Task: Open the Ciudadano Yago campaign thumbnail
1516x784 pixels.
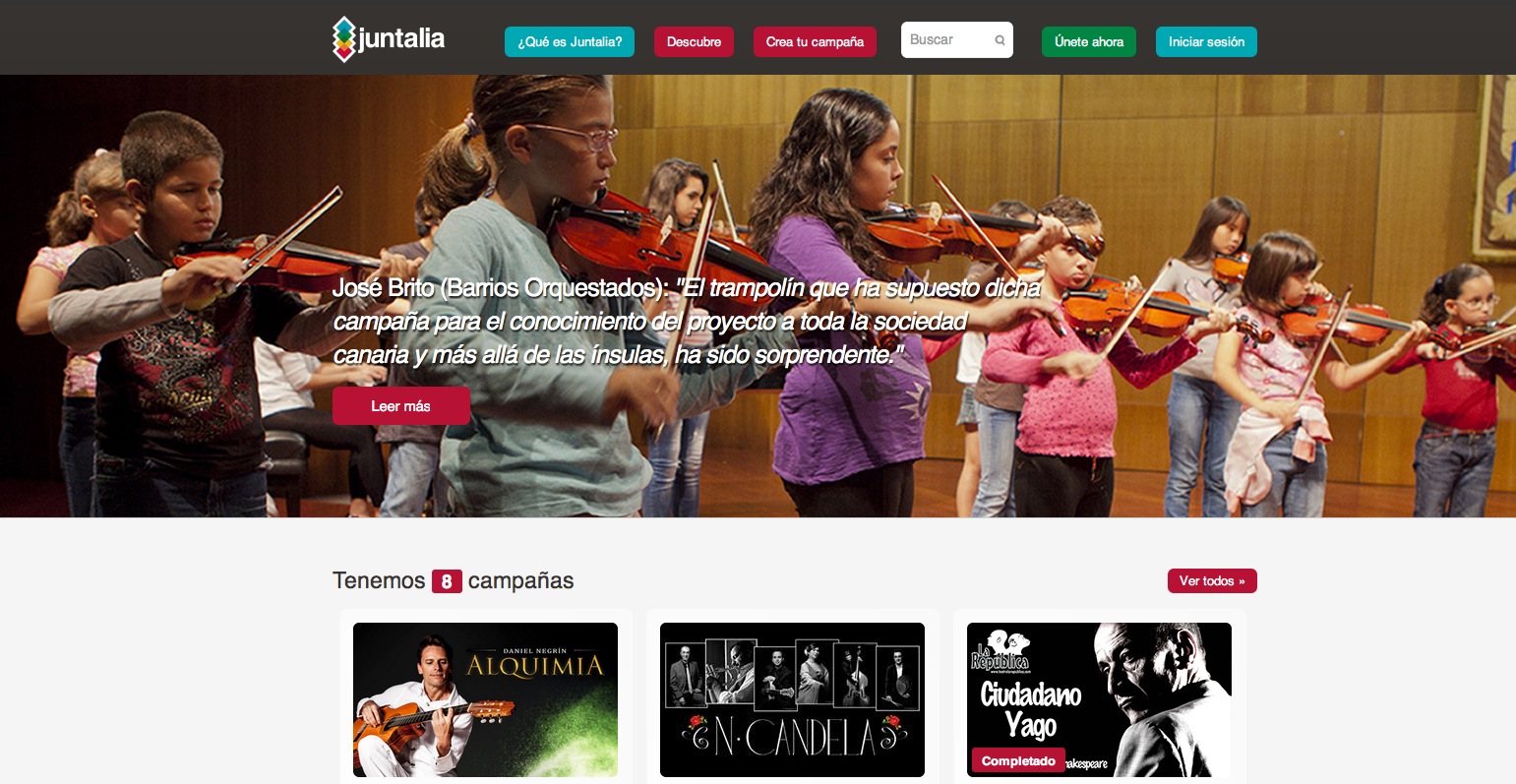Action: point(1099,699)
